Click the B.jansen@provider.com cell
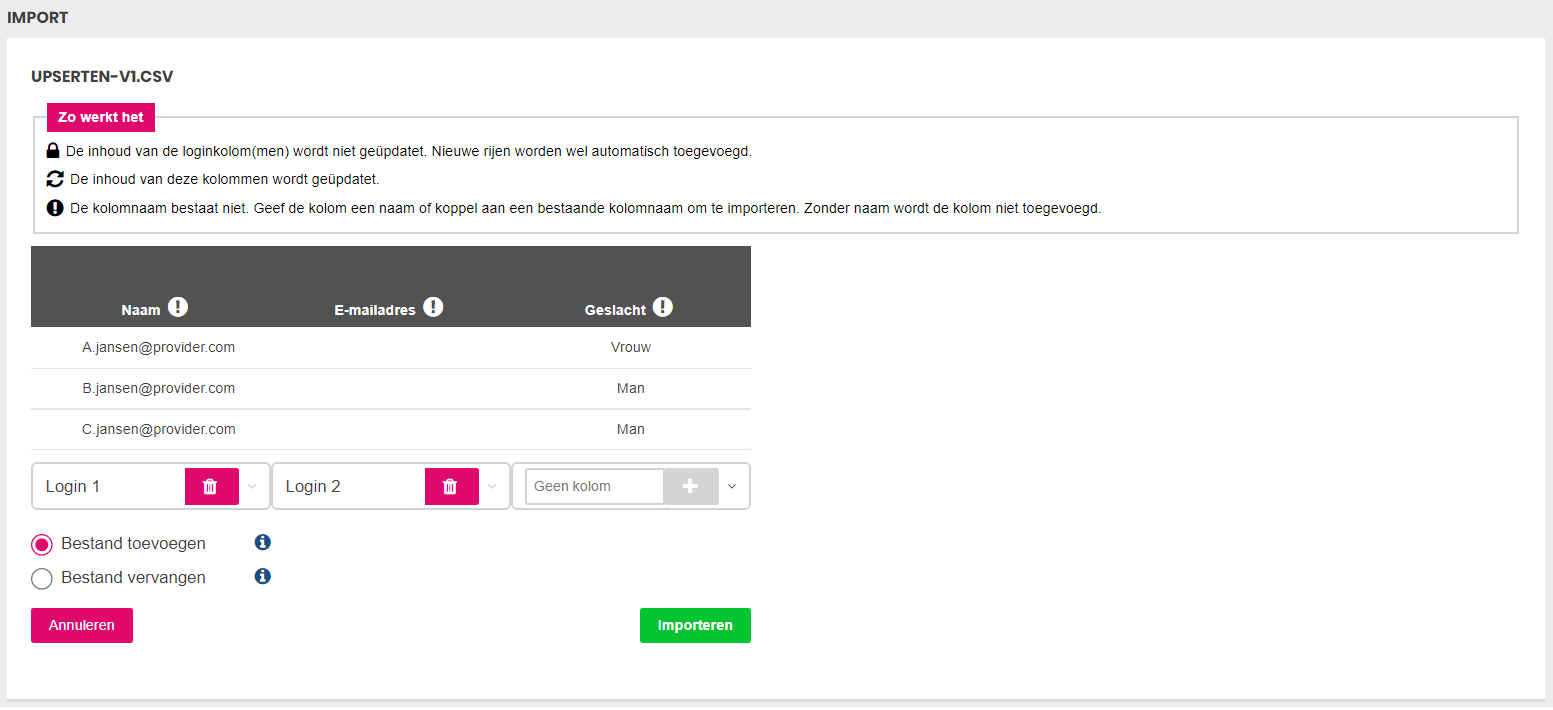The height and width of the screenshot is (710, 1553). click(x=159, y=388)
